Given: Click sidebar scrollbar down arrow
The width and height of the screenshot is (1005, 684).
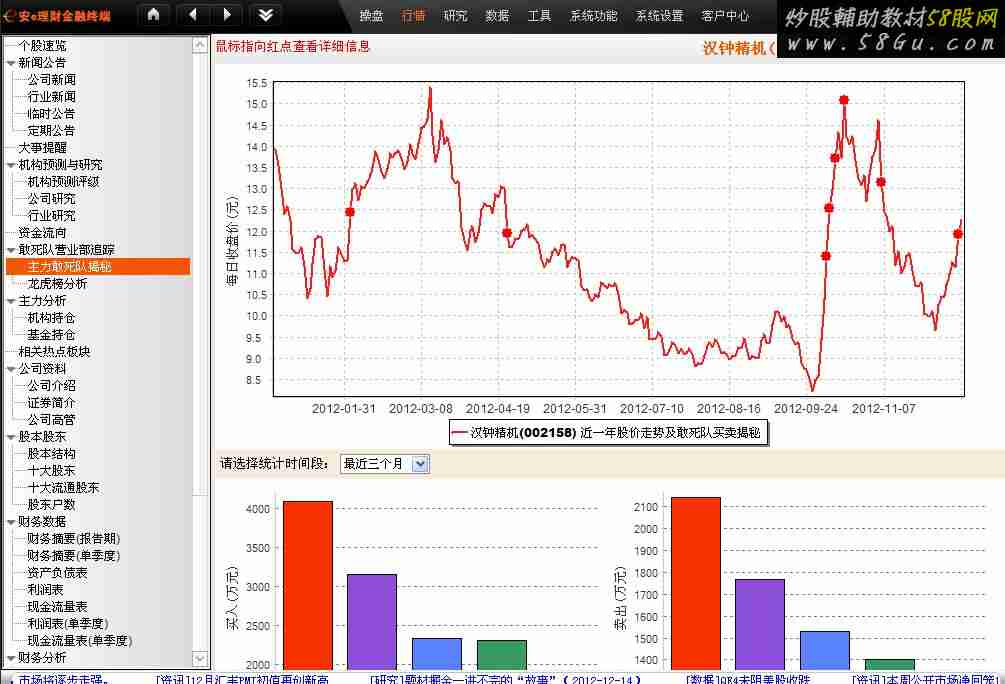Looking at the screenshot, I should [200, 658].
